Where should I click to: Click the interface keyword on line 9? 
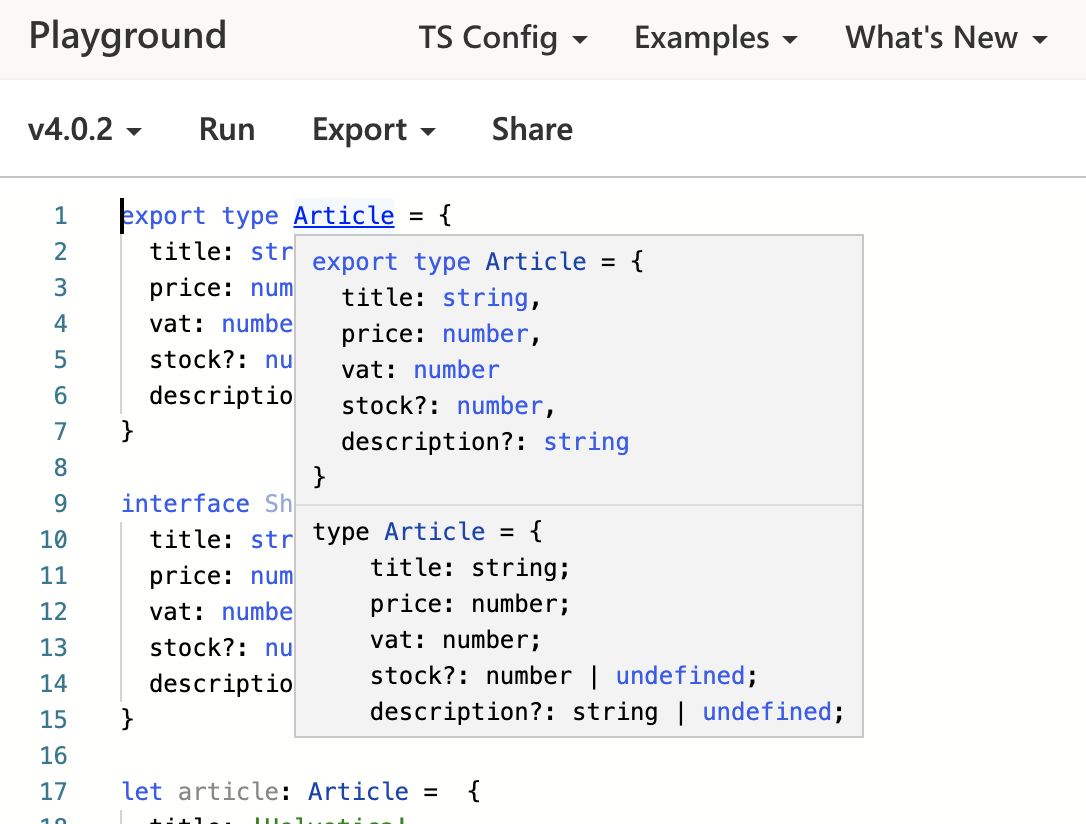coord(185,503)
